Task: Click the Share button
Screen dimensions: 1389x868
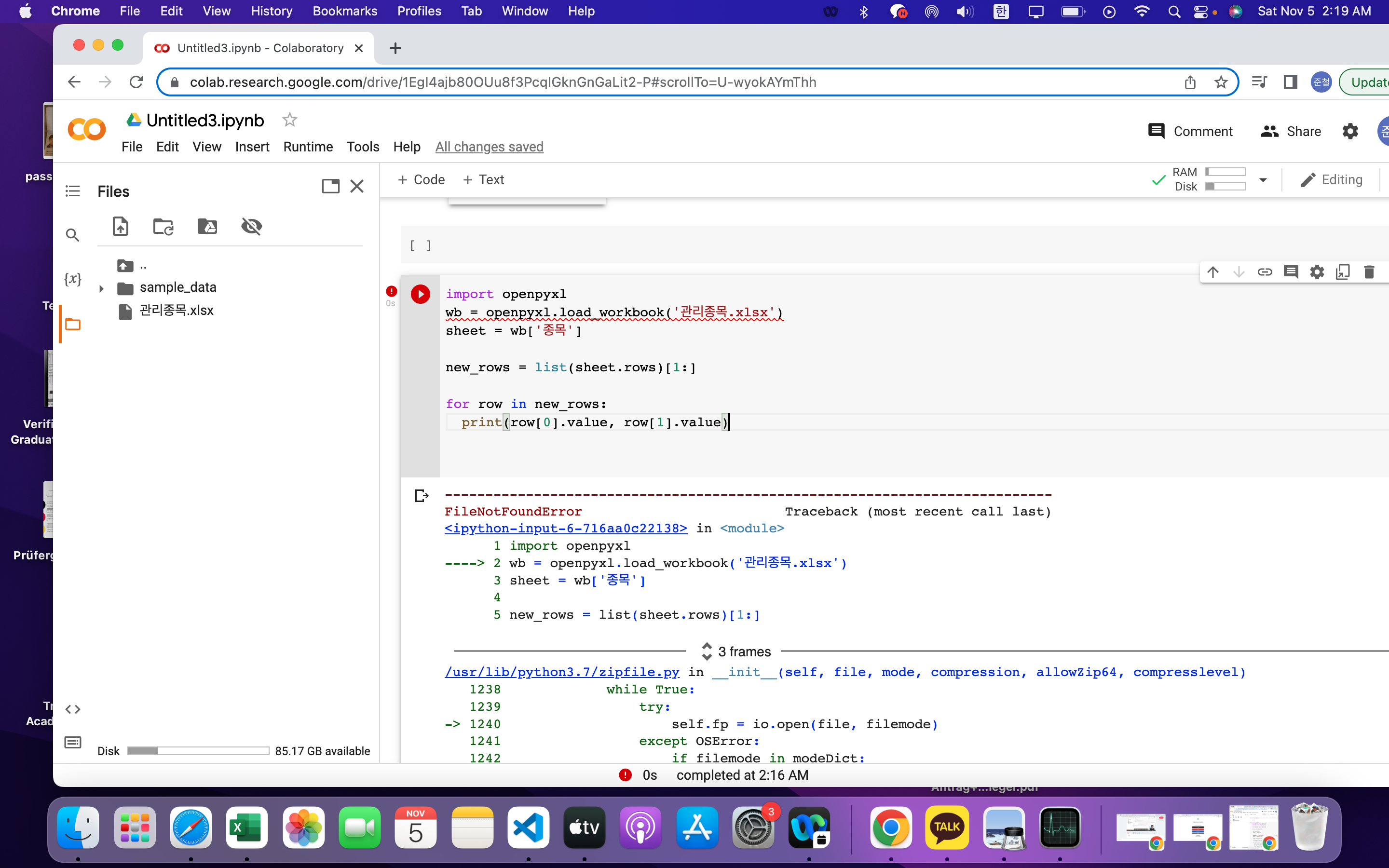Action: click(1290, 132)
